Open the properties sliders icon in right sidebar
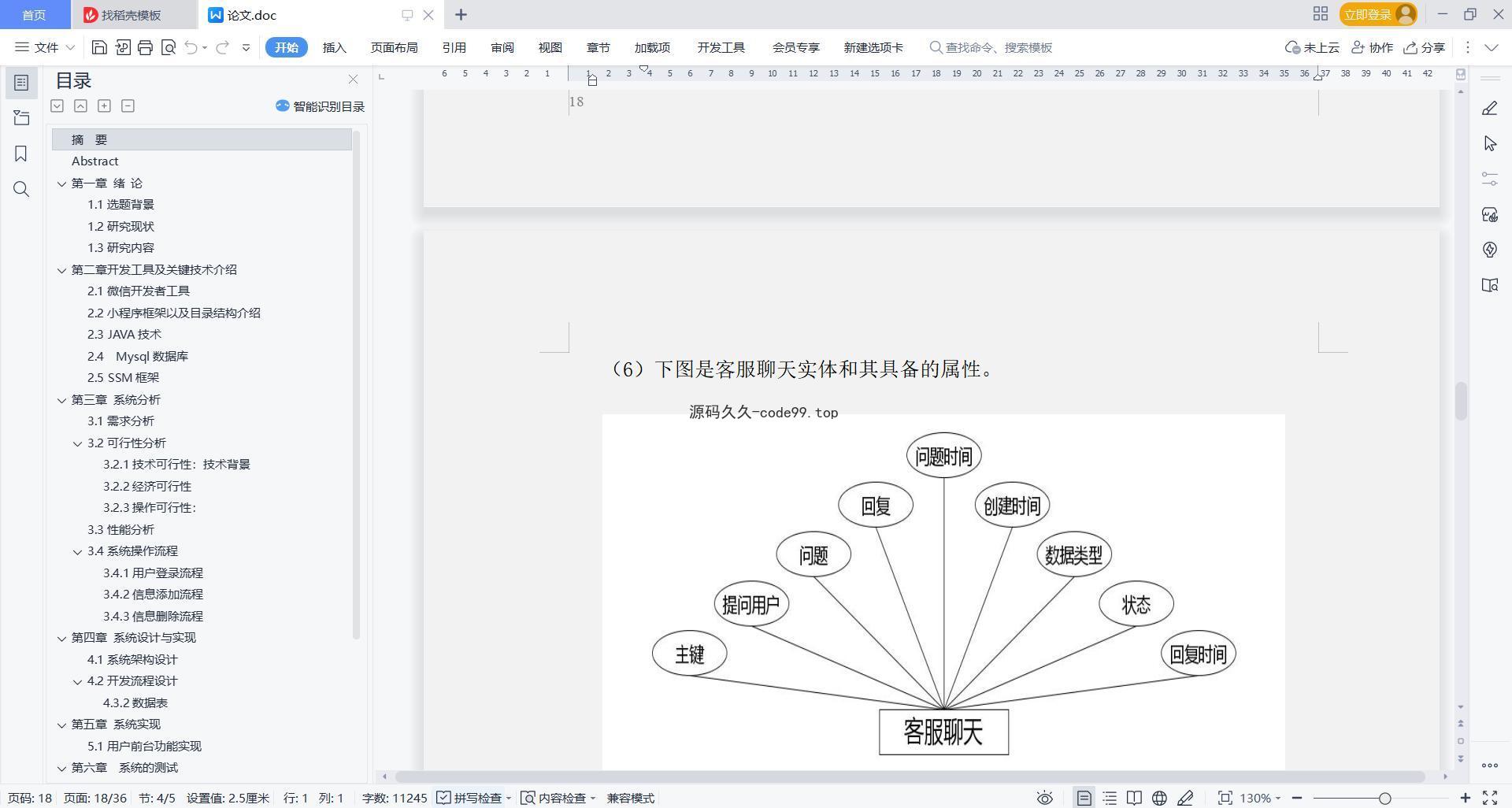Viewport: 1512px width, 808px height. [x=1489, y=179]
